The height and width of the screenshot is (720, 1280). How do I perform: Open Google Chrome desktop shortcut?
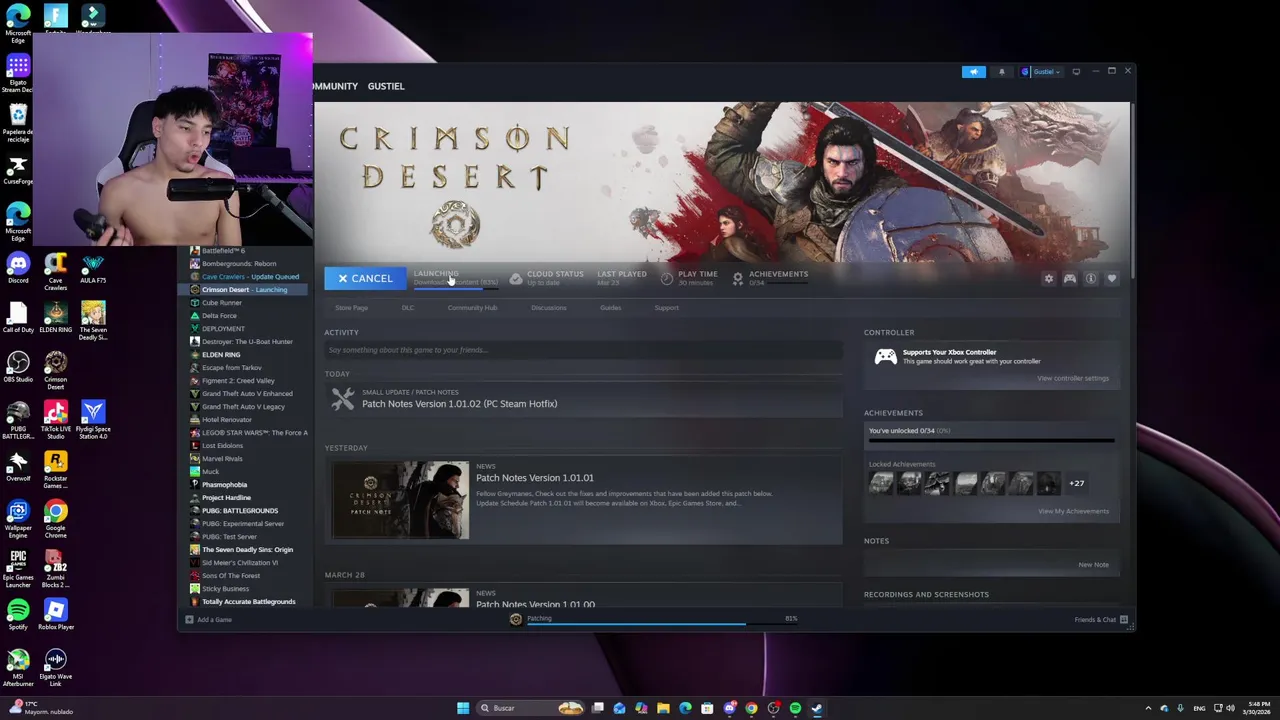click(55, 518)
